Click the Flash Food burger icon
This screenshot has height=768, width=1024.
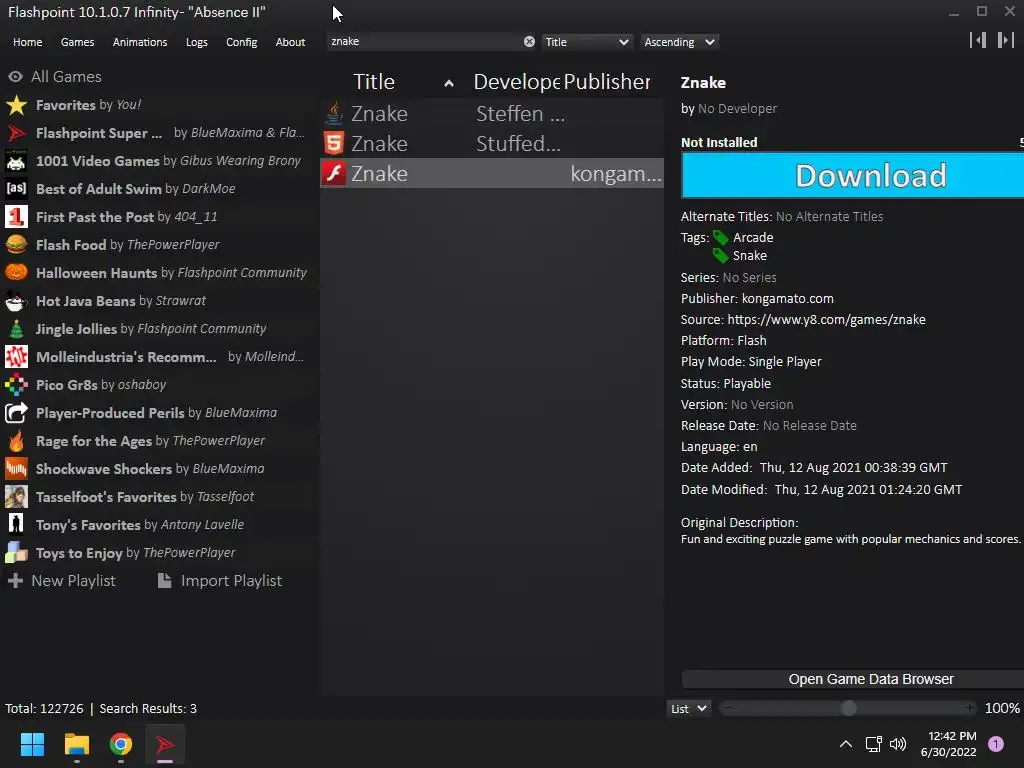tap(16, 245)
